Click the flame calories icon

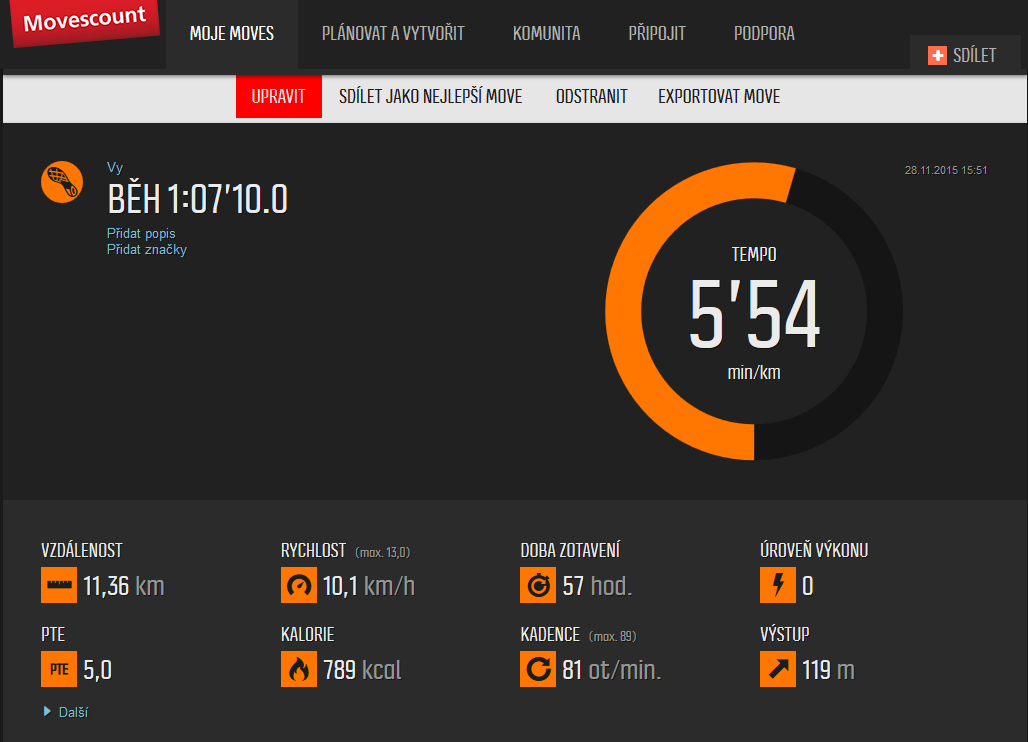(x=299, y=669)
